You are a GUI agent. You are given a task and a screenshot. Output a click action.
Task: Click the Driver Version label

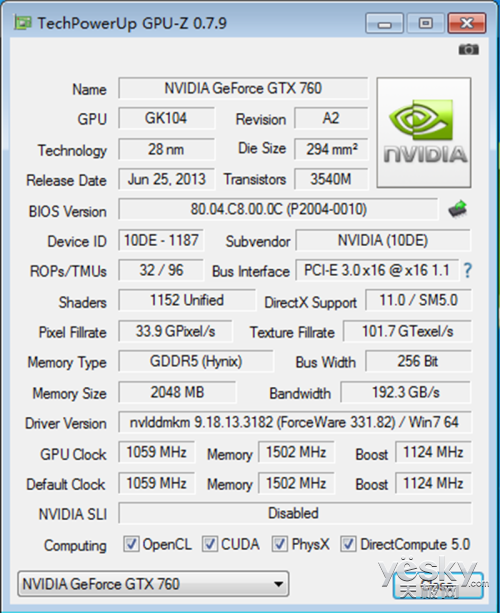click(66, 423)
